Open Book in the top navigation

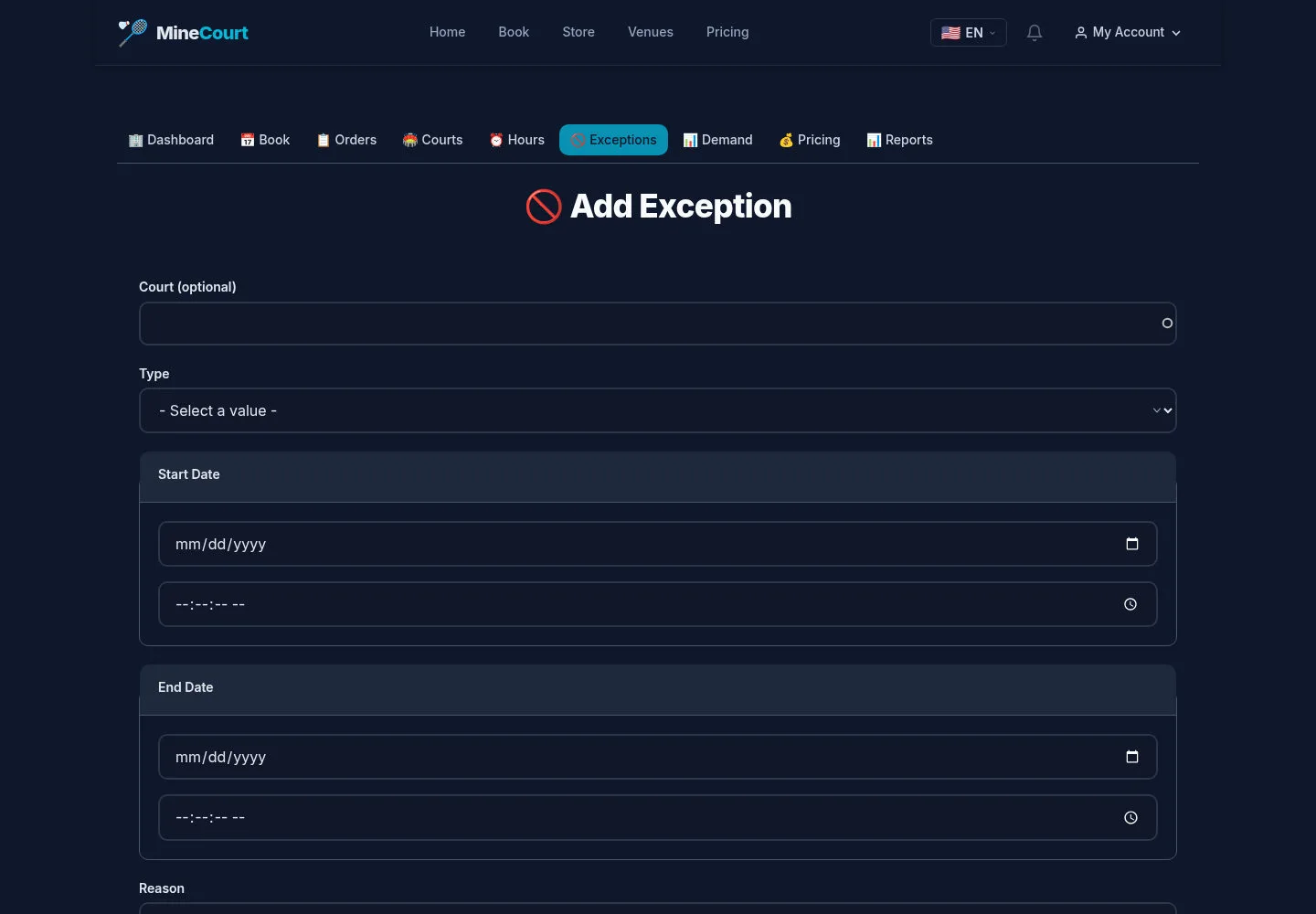(514, 32)
